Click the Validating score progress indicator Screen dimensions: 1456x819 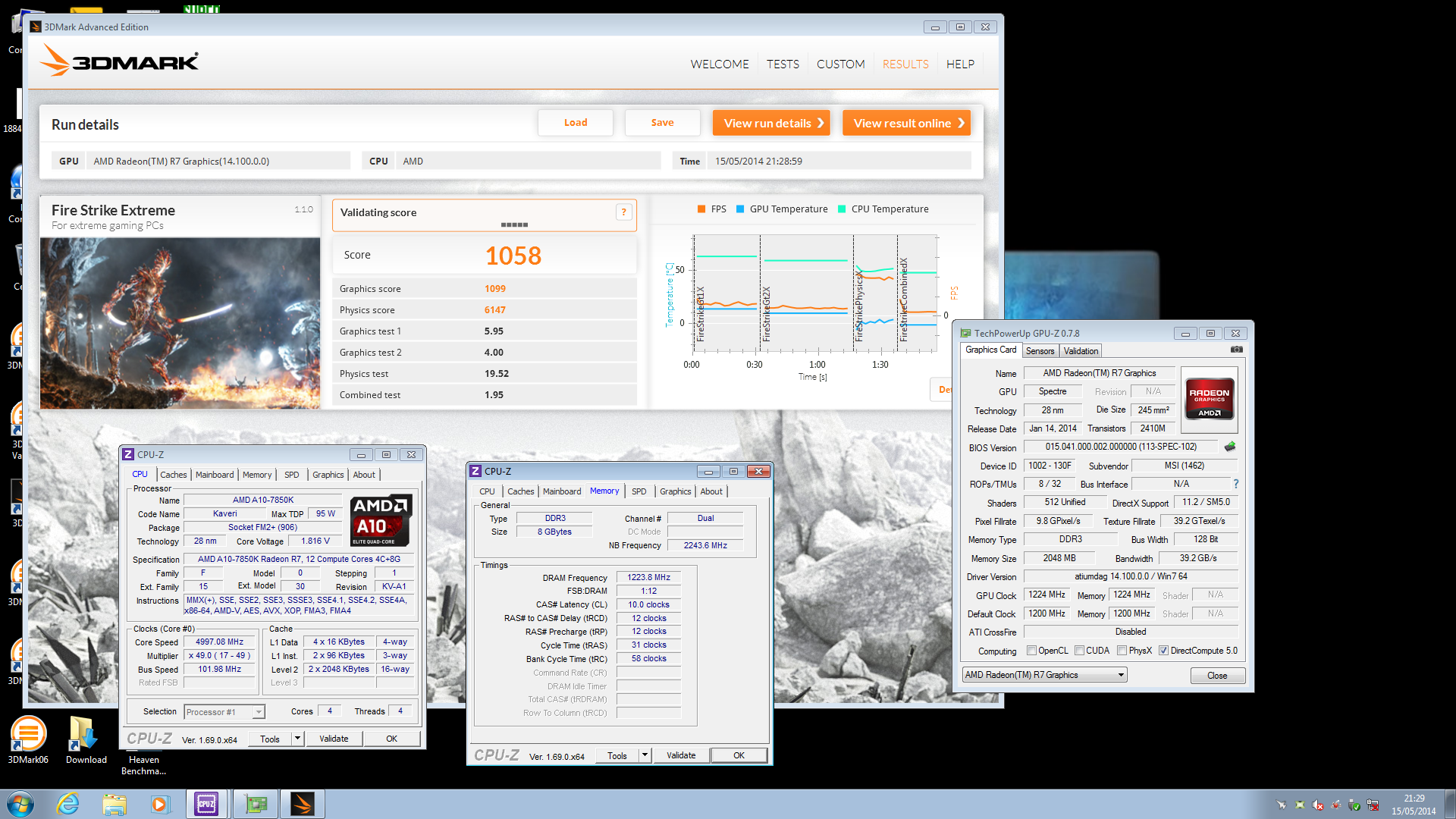click(x=514, y=224)
